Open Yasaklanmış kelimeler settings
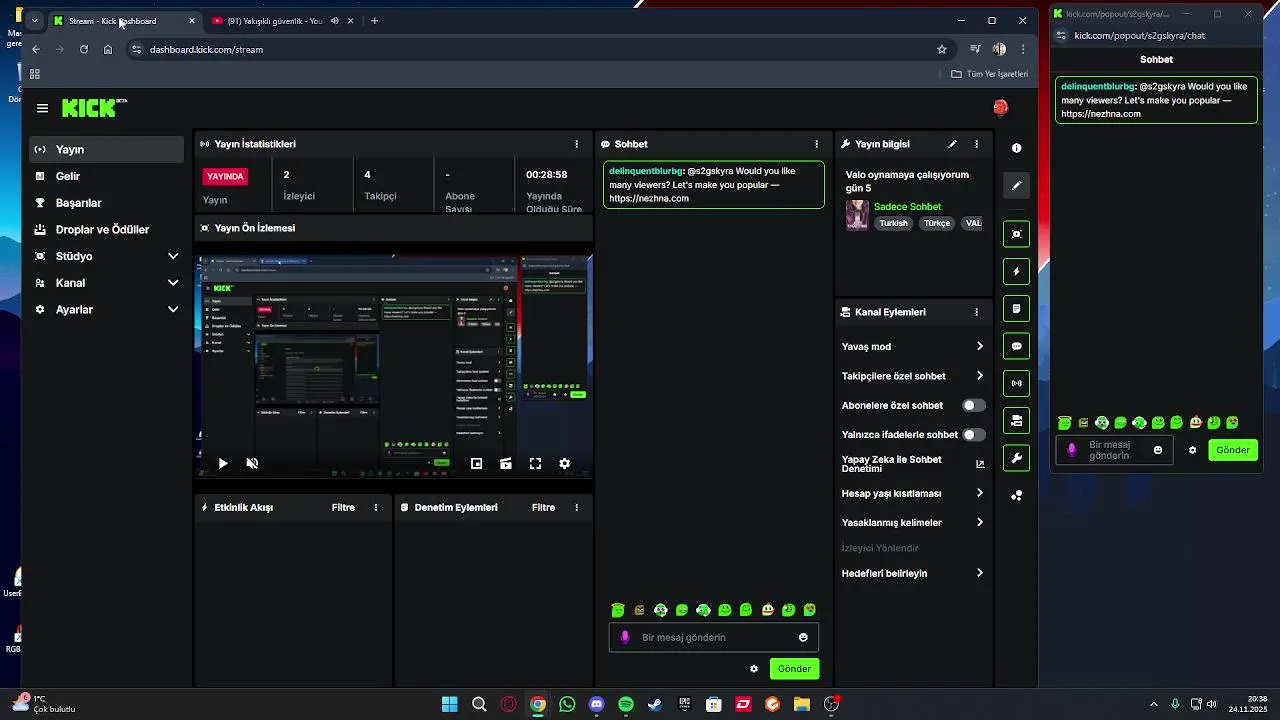This screenshot has width=1280, height=720. click(x=913, y=522)
